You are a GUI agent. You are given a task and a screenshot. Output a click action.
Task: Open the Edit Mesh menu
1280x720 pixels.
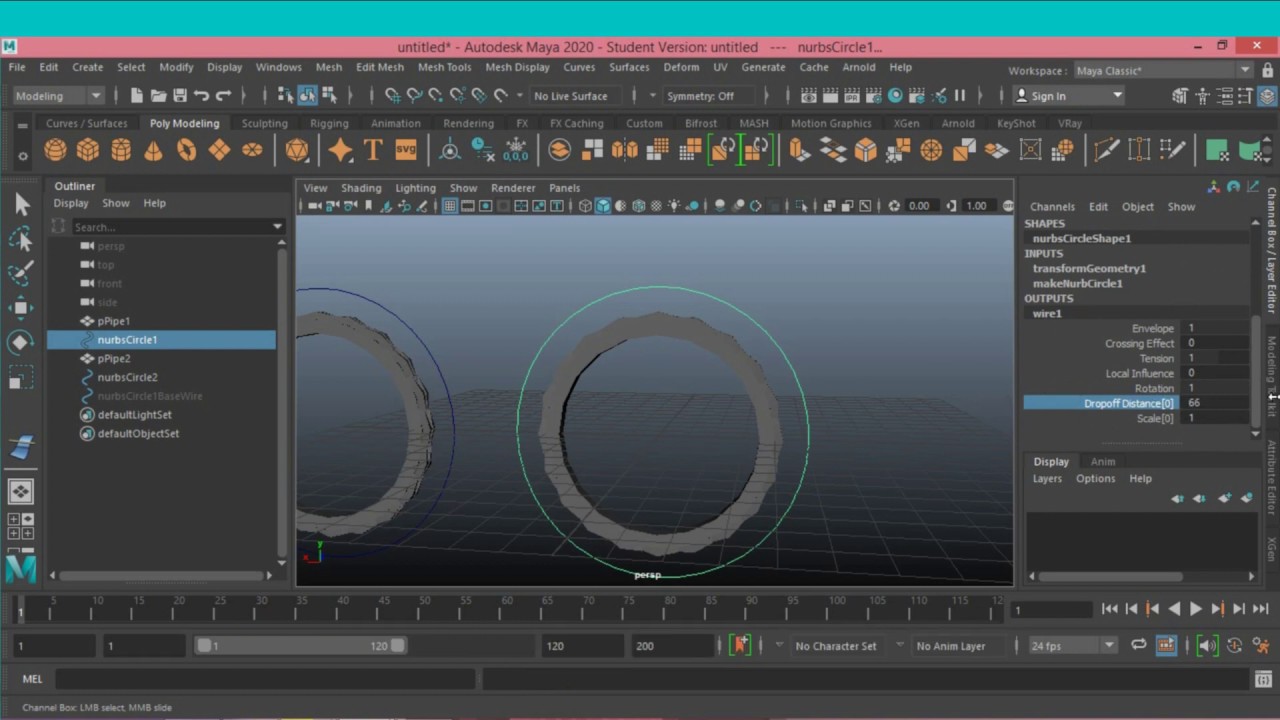point(380,67)
